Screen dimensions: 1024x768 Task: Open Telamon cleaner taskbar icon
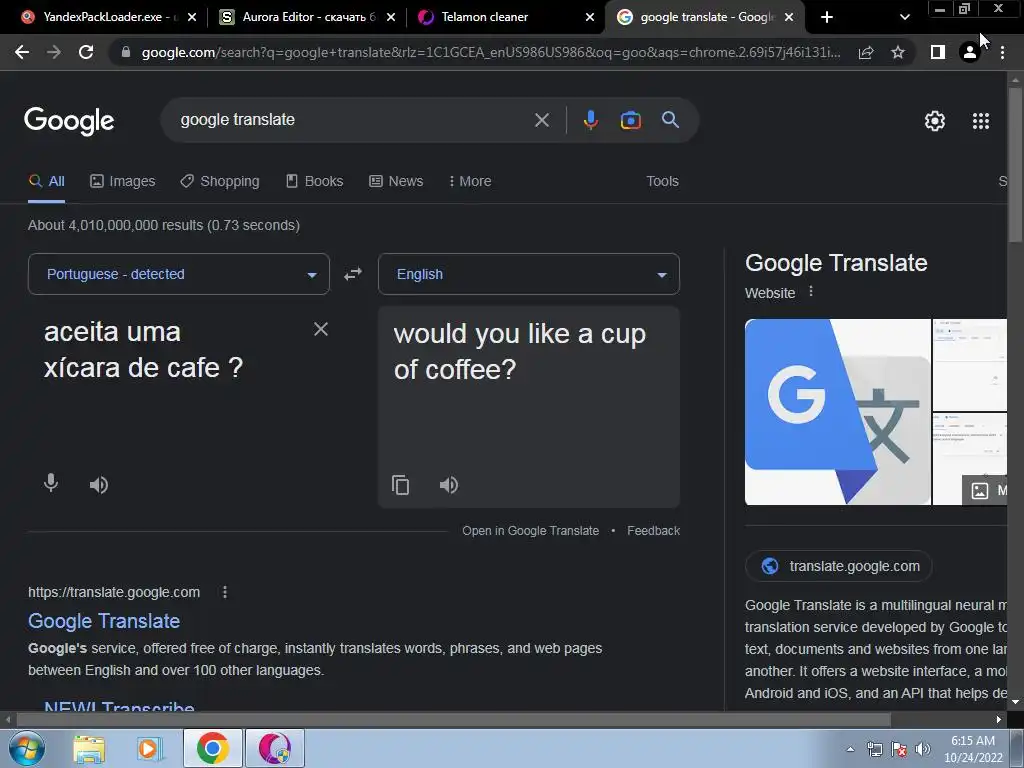[x=274, y=748]
